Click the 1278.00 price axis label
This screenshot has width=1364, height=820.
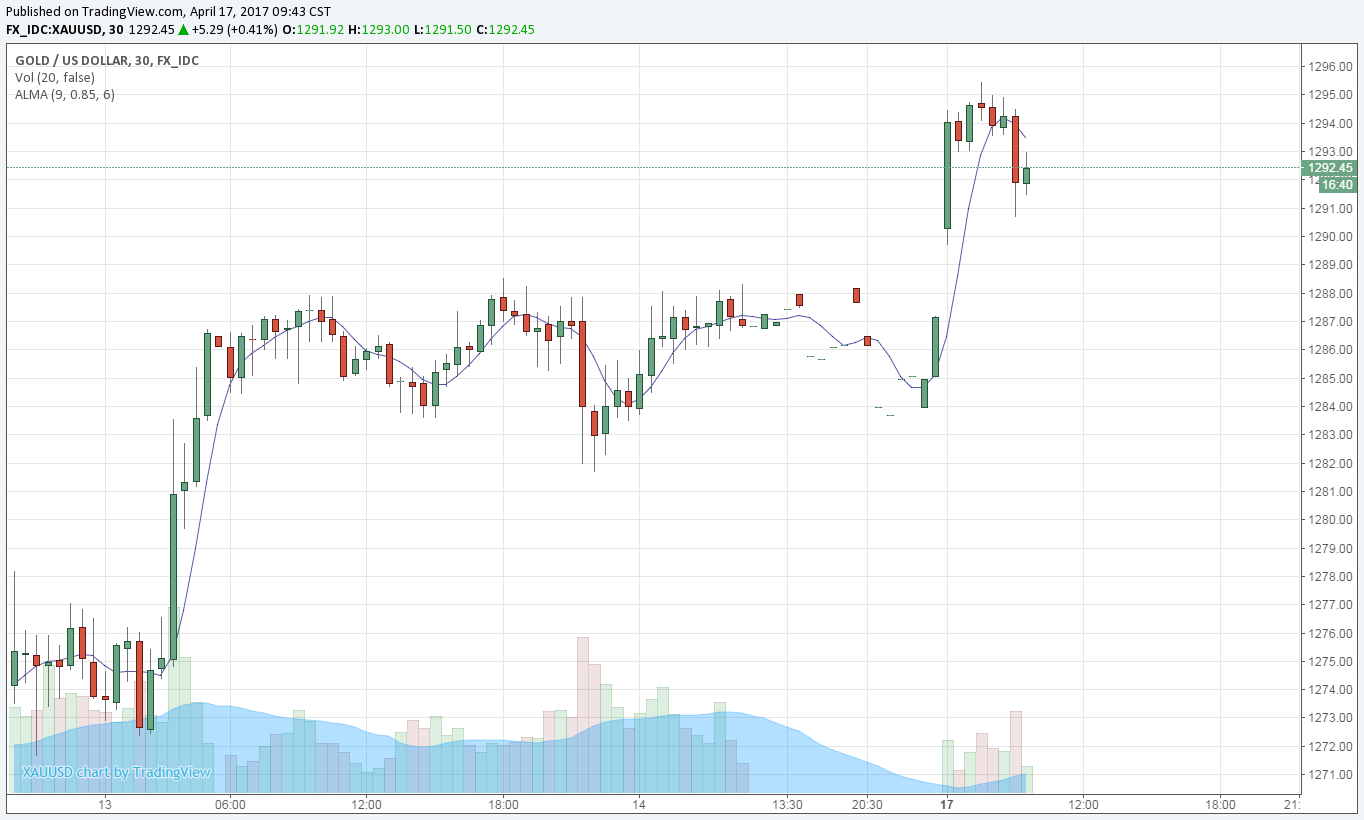click(1330, 577)
